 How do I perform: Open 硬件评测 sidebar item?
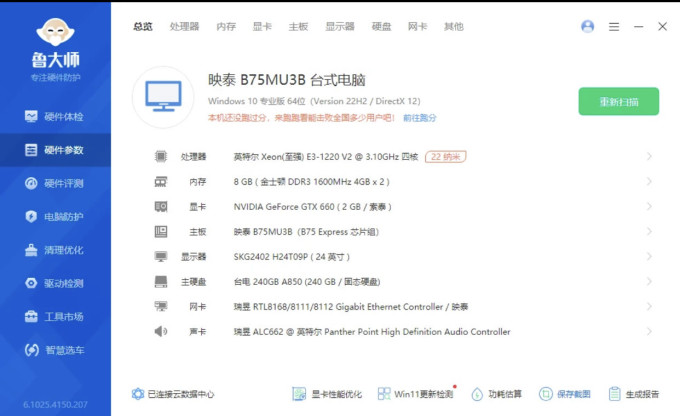click(x=55, y=183)
